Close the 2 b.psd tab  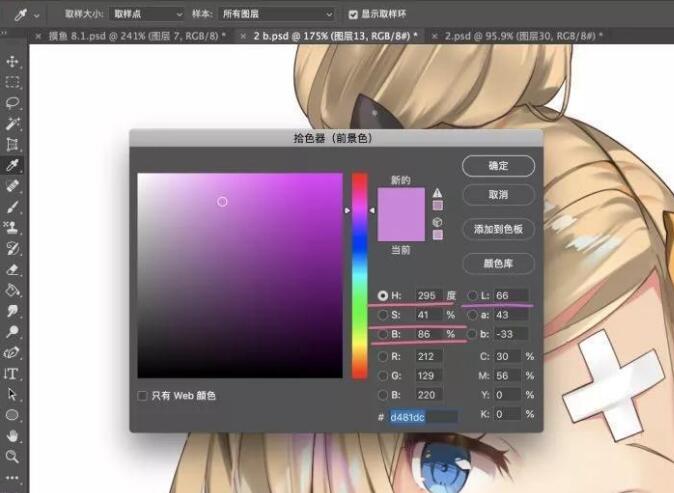243,37
